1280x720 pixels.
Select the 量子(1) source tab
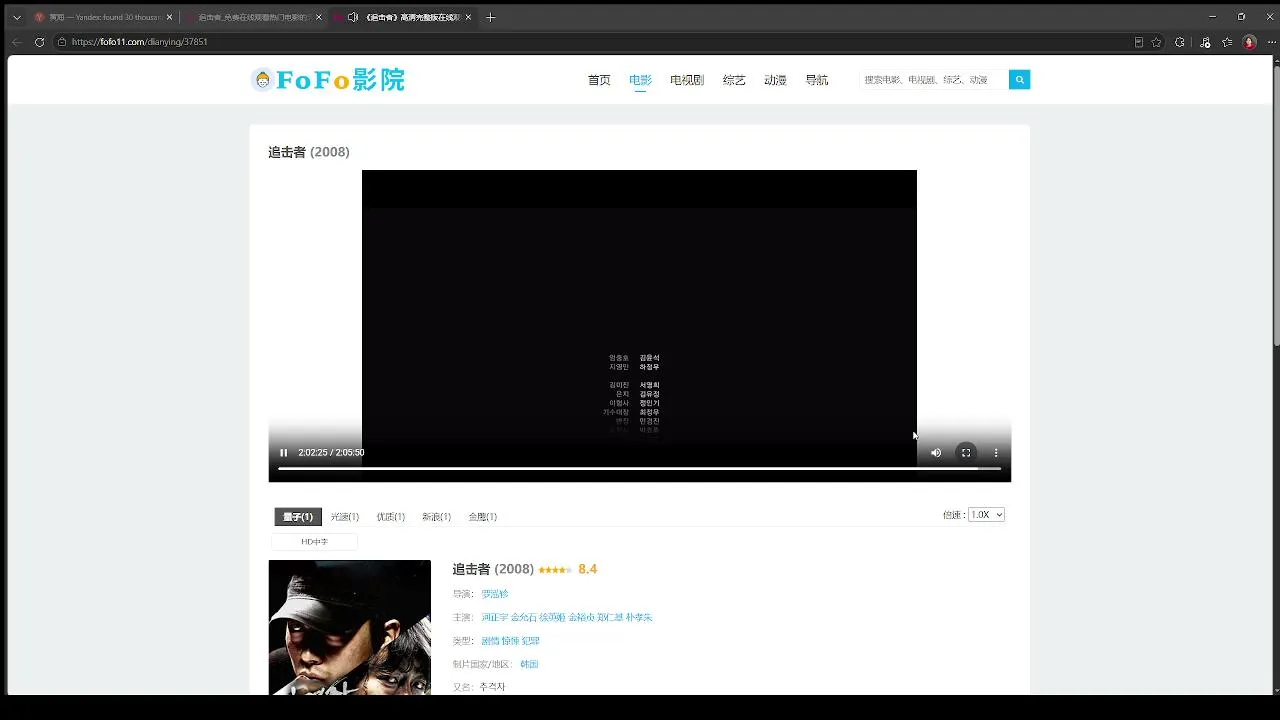coord(298,517)
